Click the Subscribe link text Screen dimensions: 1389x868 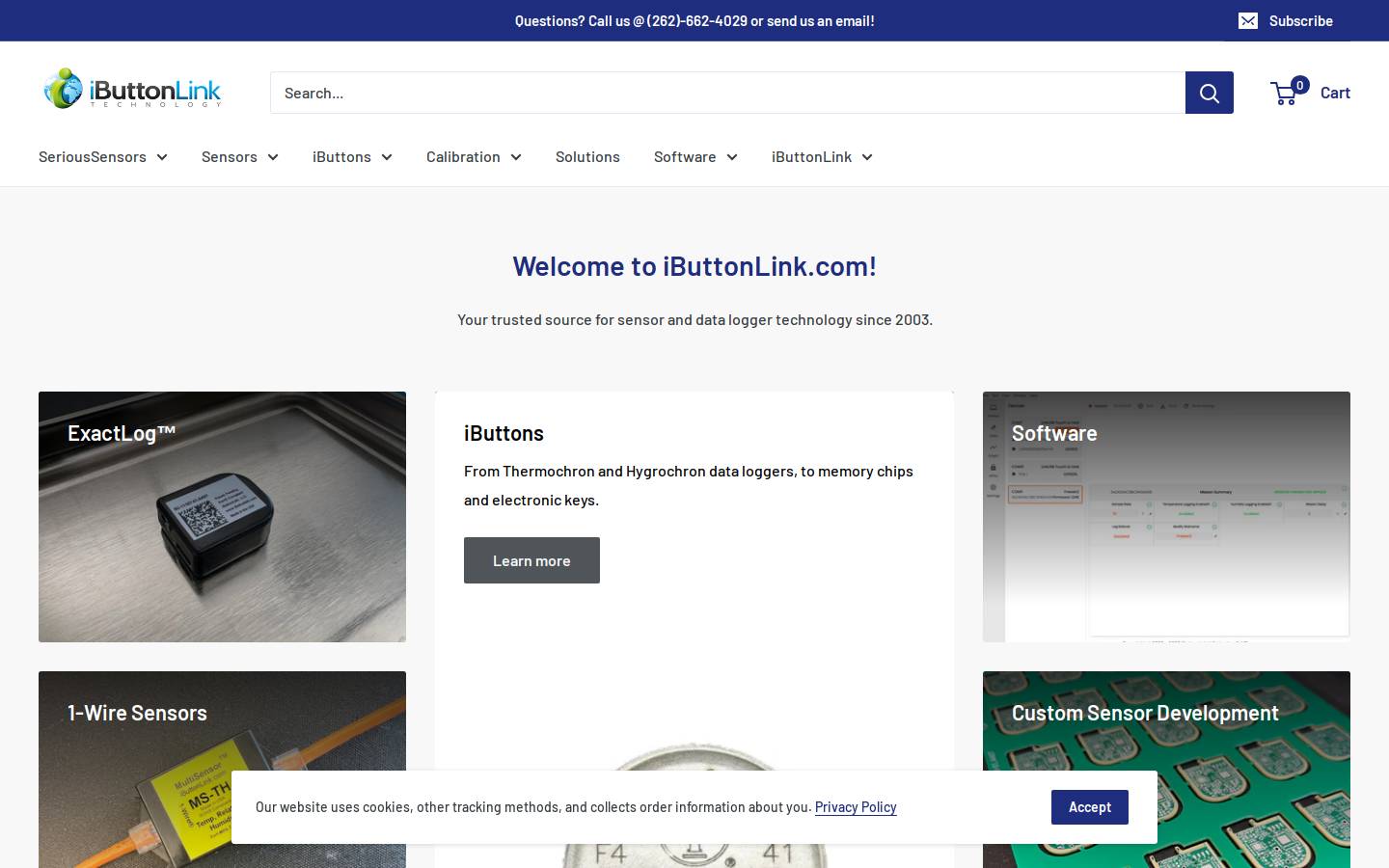click(1300, 21)
